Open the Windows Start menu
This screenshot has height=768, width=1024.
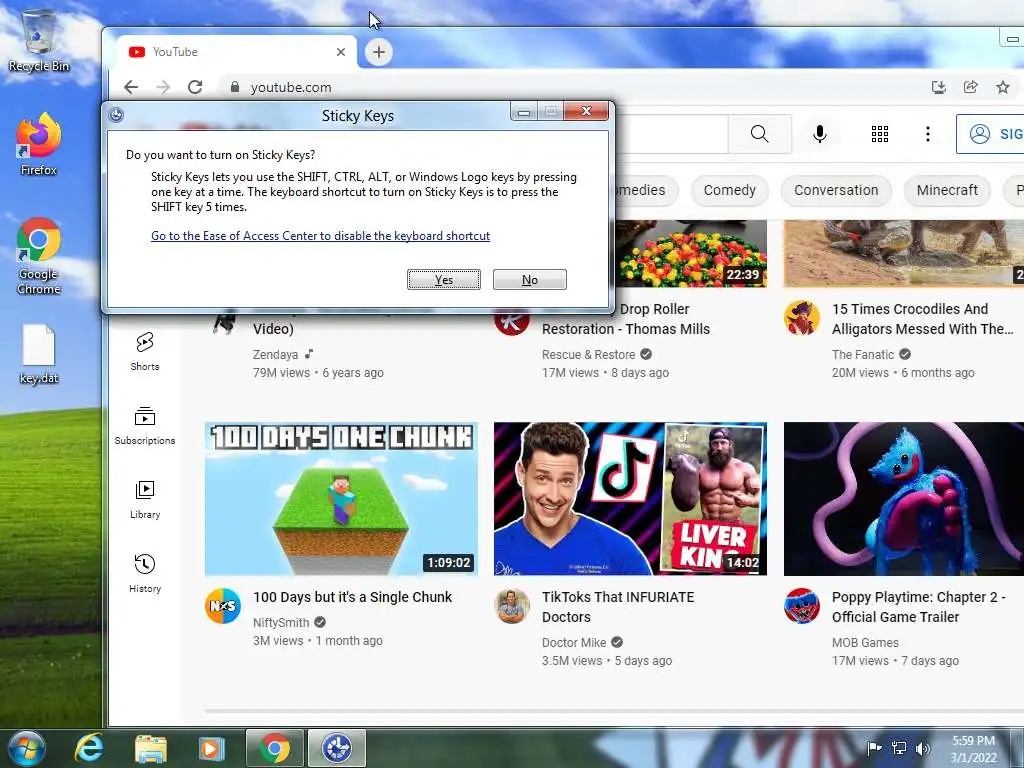point(27,748)
